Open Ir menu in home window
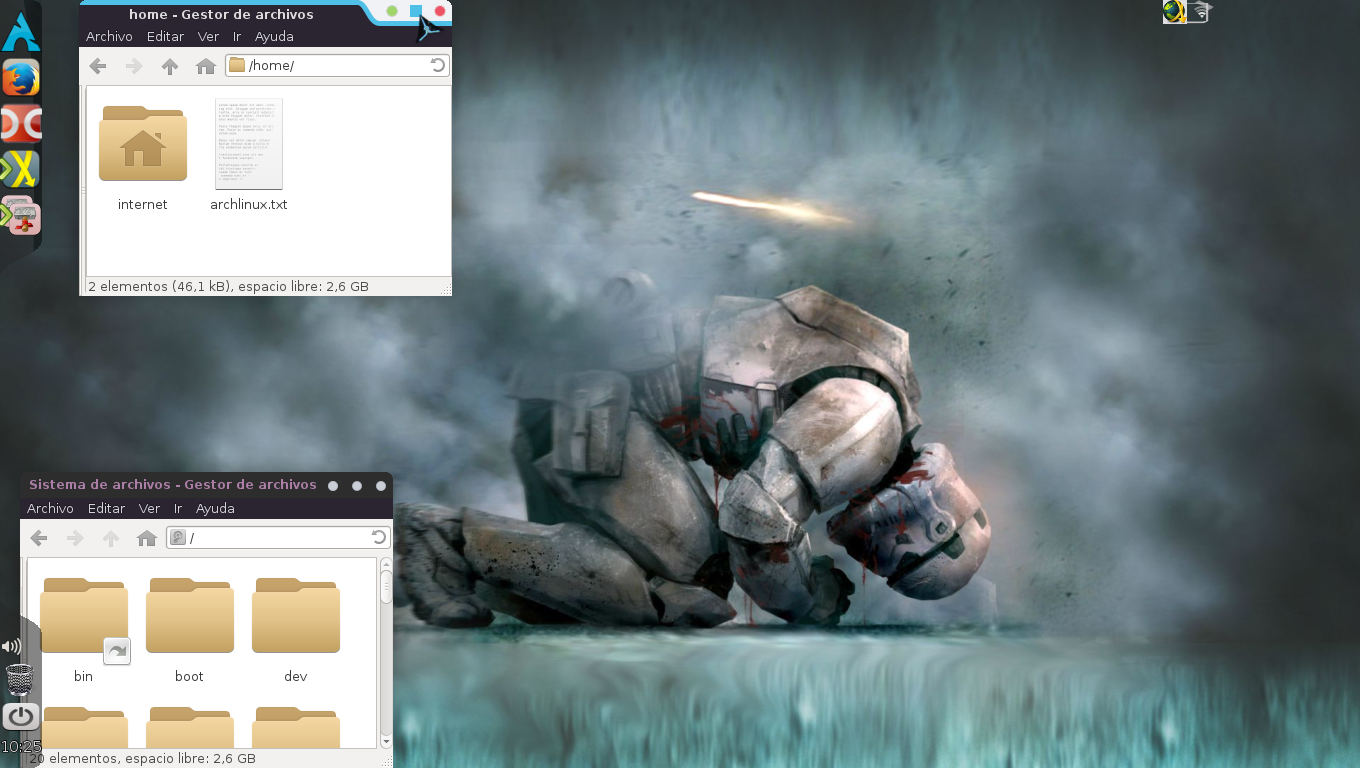Screen dimensions: 1360x768 [x=237, y=36]
